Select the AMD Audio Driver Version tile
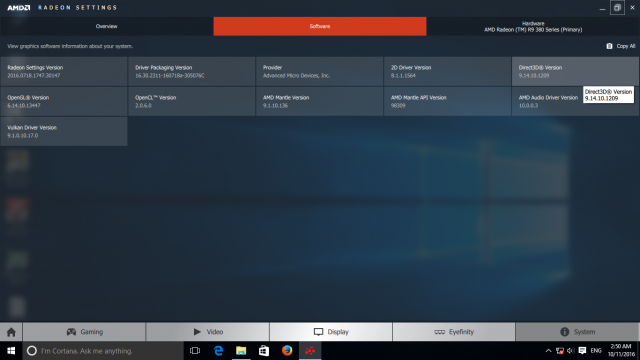 (575, 101)
